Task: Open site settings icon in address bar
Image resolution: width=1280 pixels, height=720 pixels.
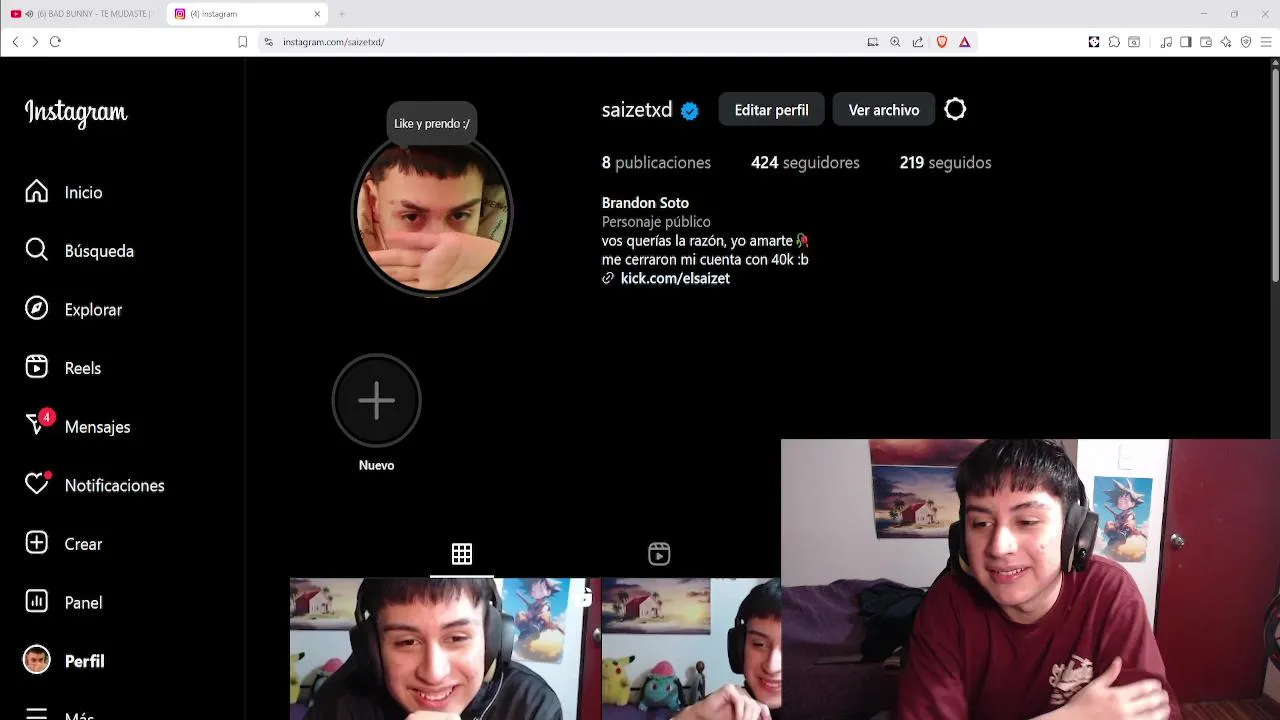Action: tap(268, 42)
